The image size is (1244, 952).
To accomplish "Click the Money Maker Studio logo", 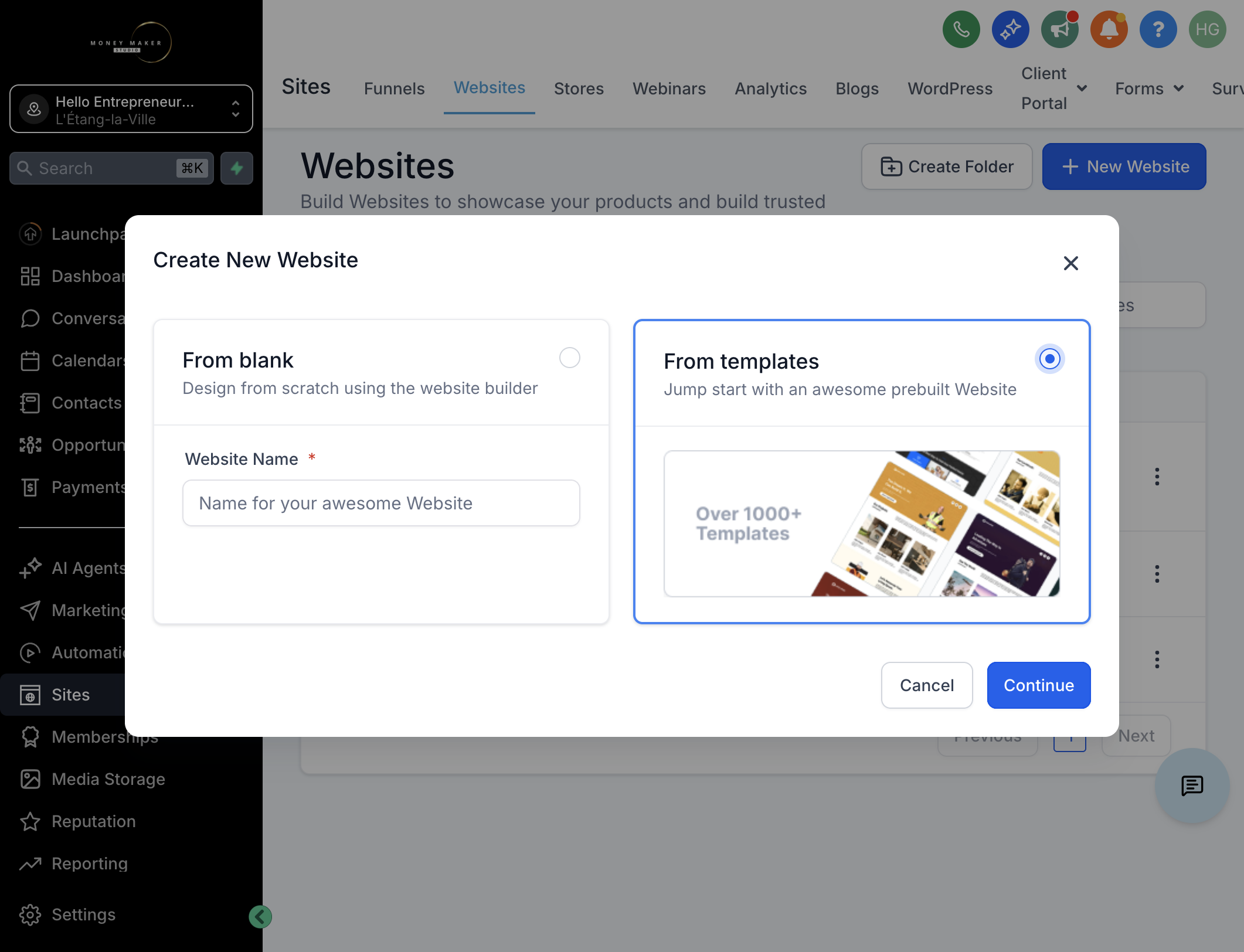I will coord(131,43).
